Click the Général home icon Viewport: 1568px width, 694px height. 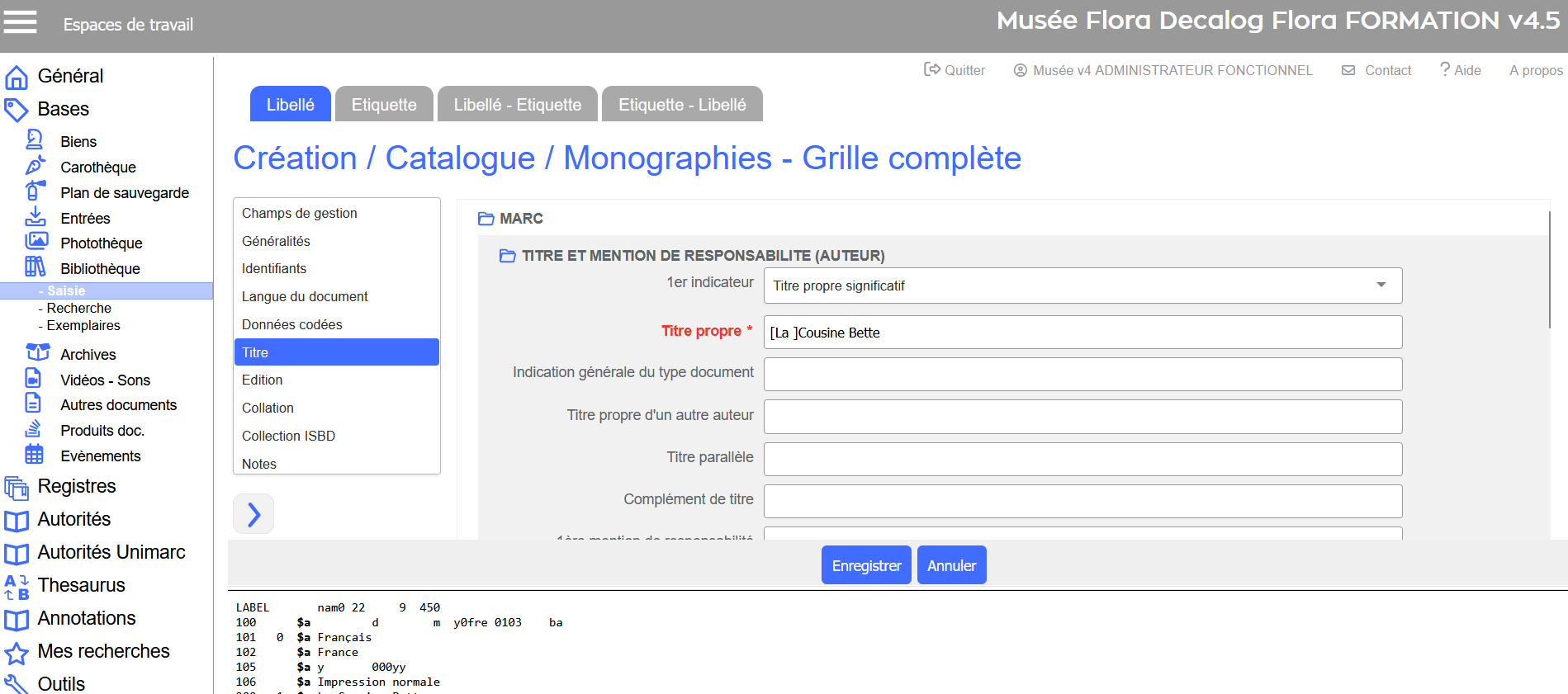pos(17,77)
